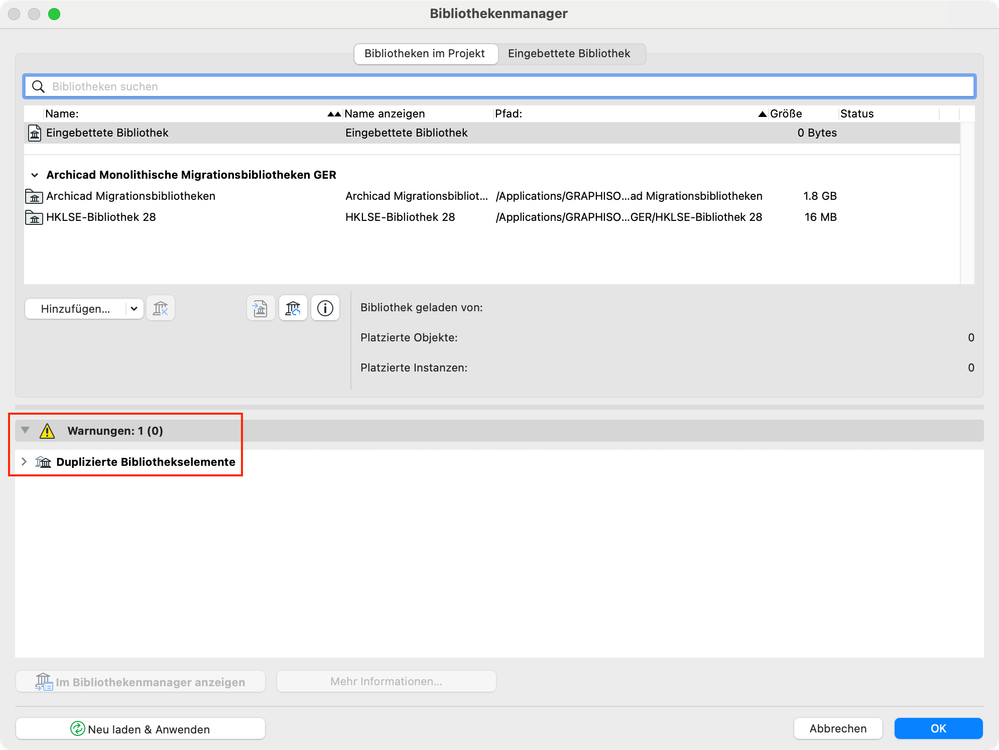Click Eingebettete Bibliothek display name cell

[406, 133]
